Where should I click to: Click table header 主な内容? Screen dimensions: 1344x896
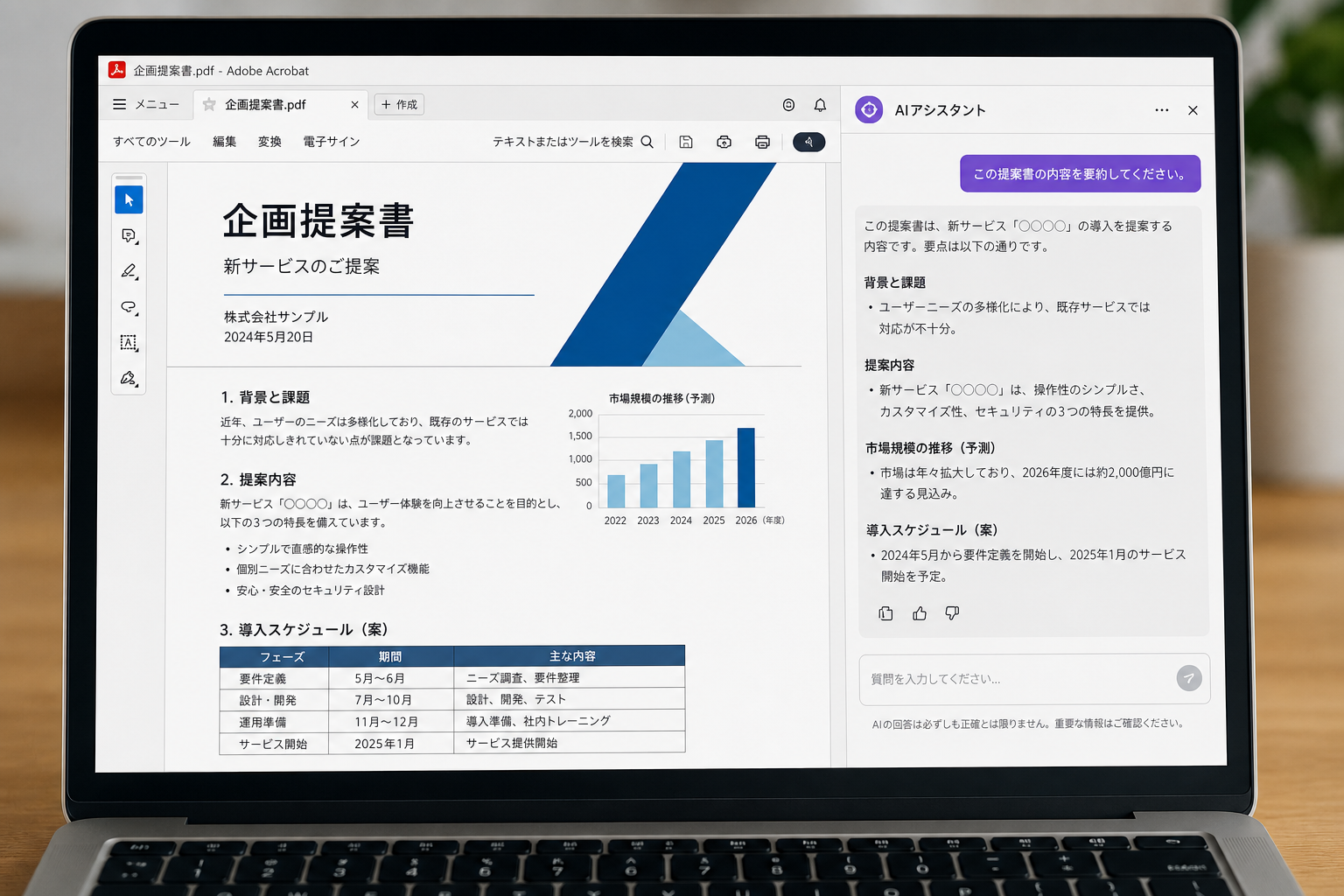572,655
